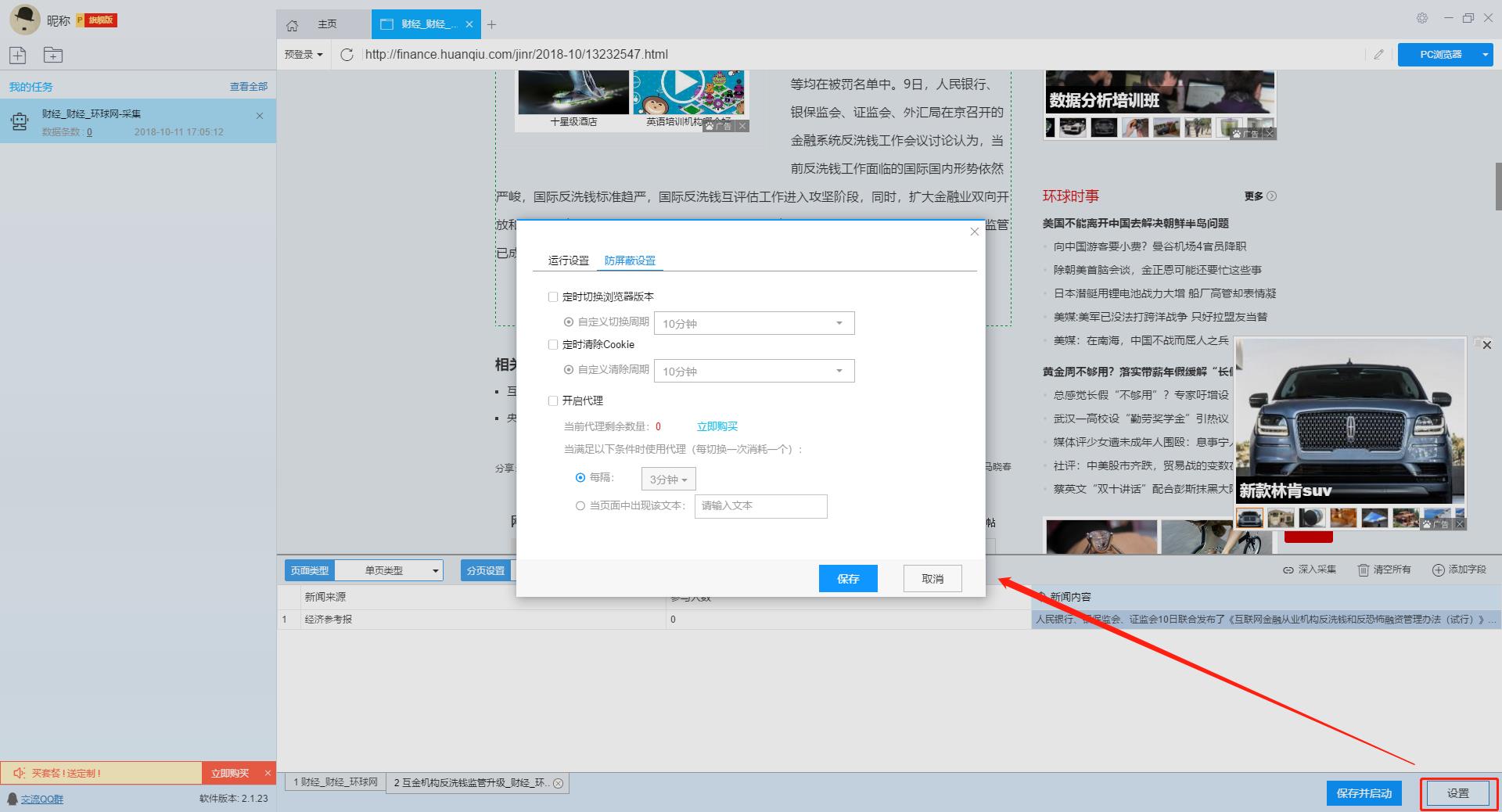The image size is (1502, 812).
Task: Click the 保存并启动 button
Action: click(1364, 793)
